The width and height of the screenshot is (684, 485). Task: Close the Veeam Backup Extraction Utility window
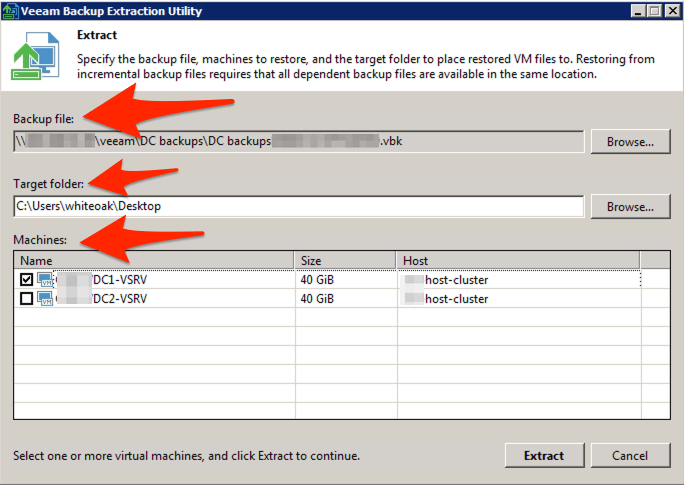[x=670, y=11]
